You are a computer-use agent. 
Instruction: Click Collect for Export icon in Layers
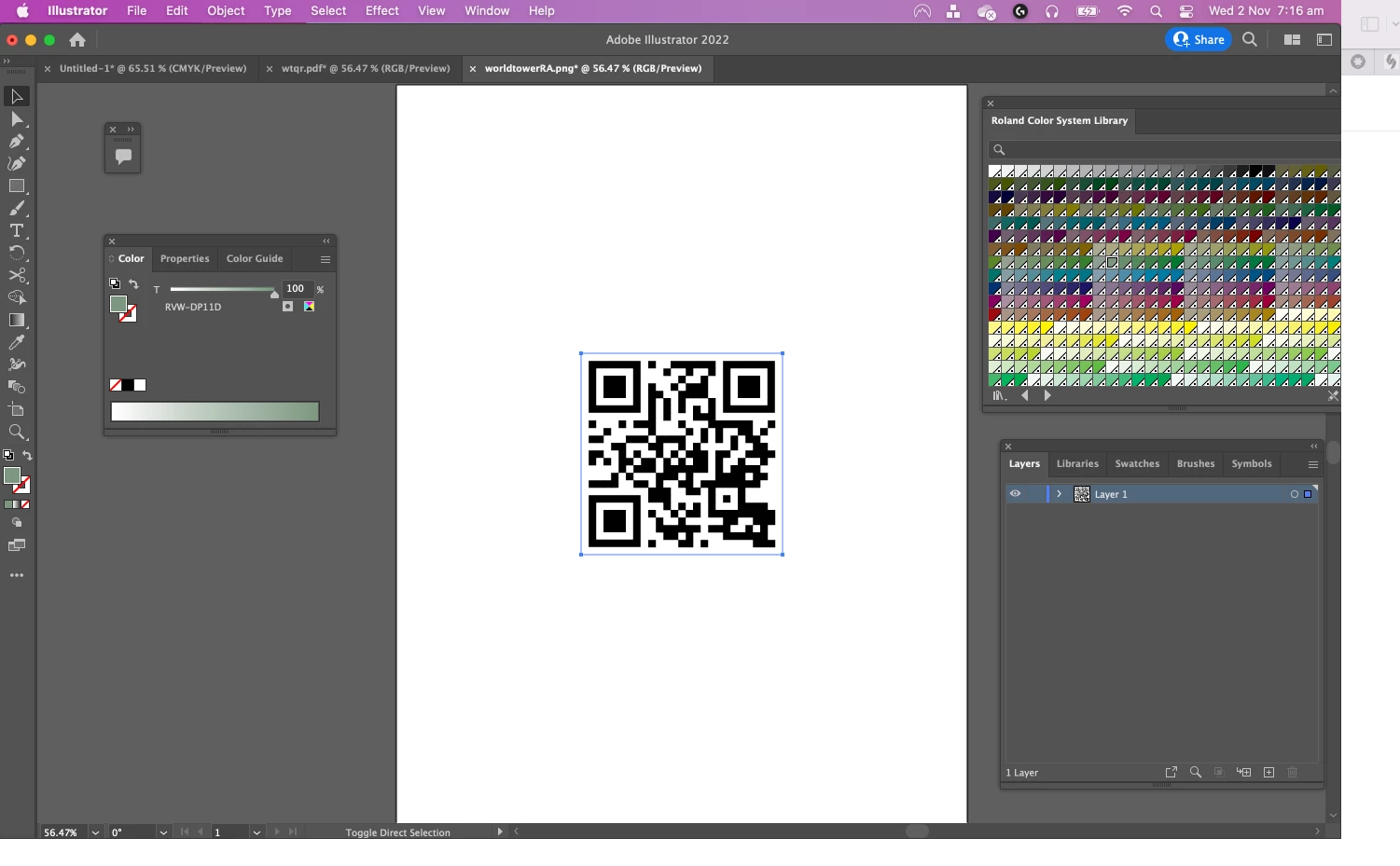pos(1171,773)
